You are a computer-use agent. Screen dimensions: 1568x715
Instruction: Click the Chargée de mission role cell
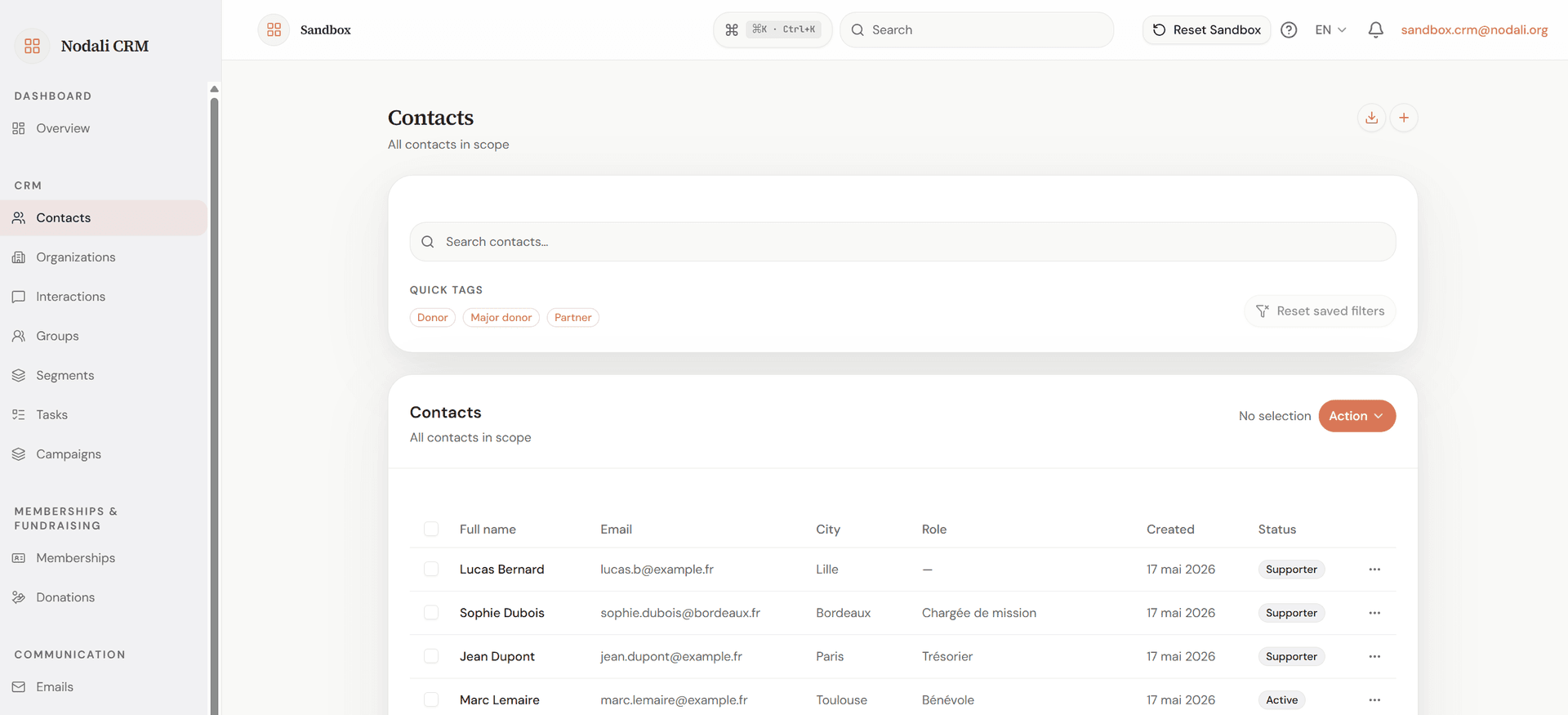pos(978,613)
